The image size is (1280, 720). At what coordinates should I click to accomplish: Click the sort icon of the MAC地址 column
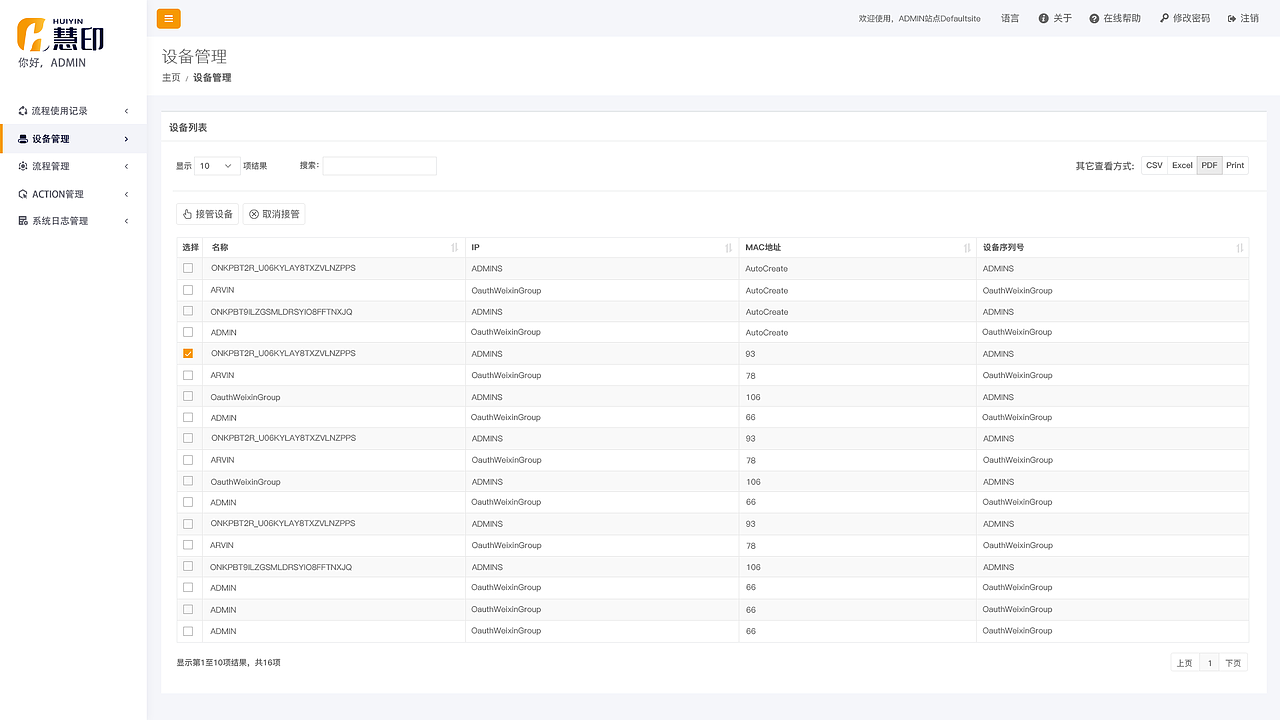click(x=967, y=248)
